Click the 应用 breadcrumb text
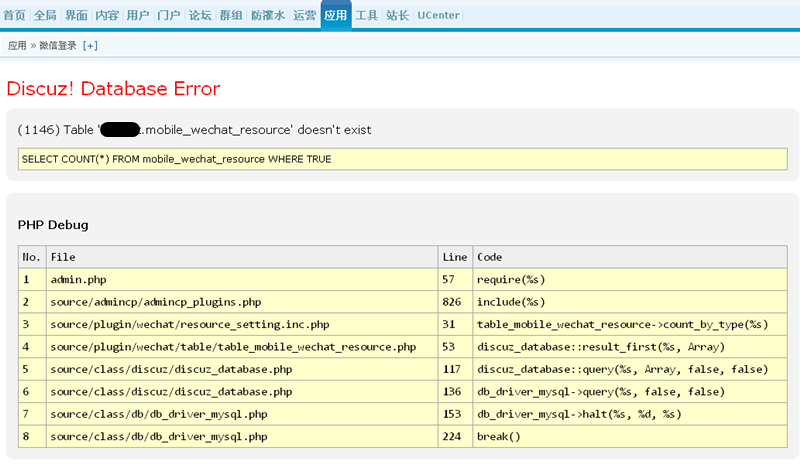800x464 pixels. (x=17, y=46)
